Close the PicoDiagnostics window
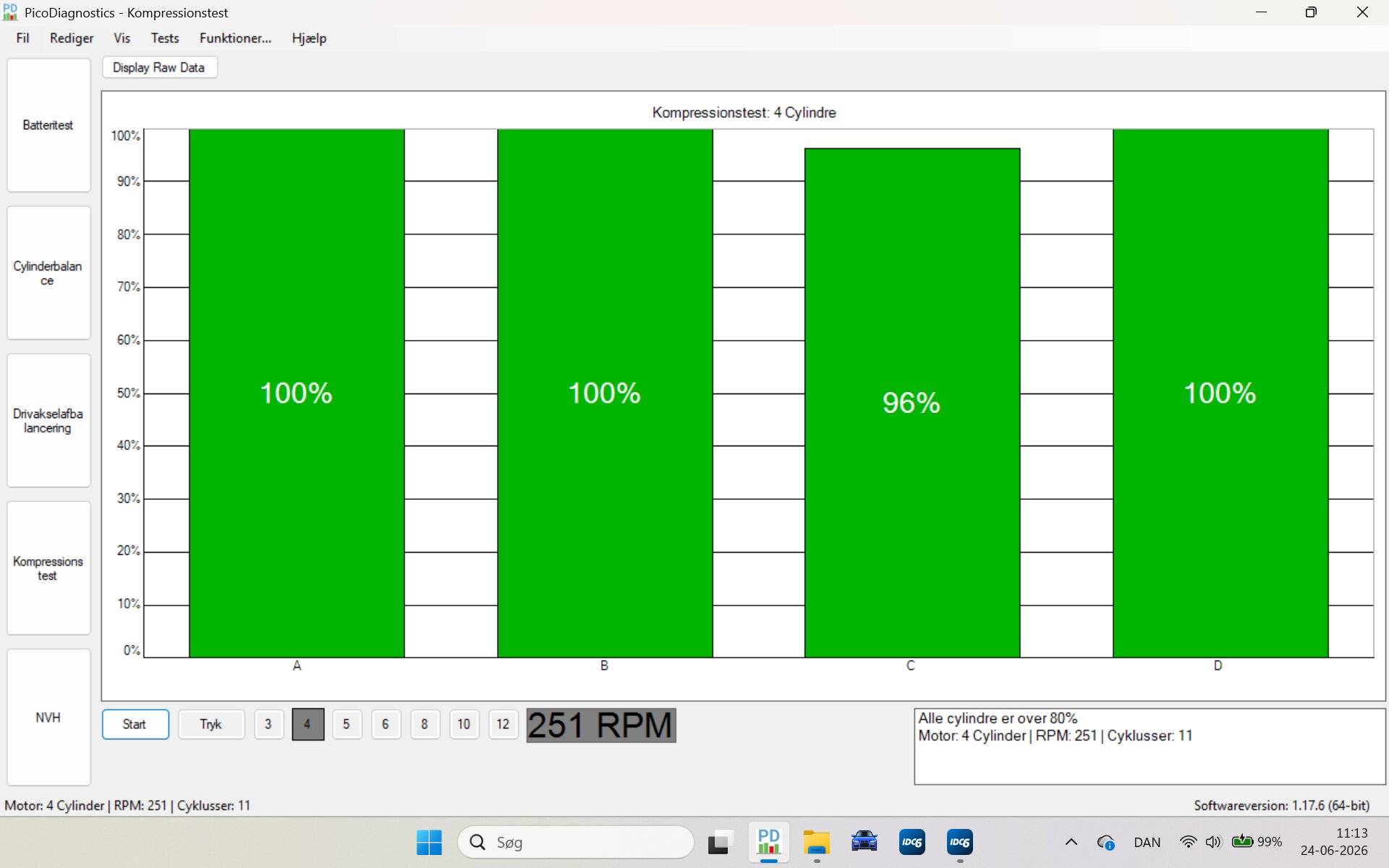The width and height of the screenshot is (1389, 868). click(x=1362, y=12)
